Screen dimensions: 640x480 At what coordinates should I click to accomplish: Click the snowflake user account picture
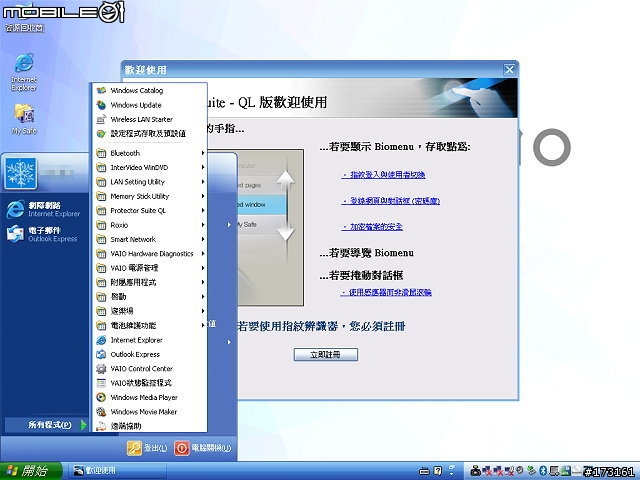[20, 173]
